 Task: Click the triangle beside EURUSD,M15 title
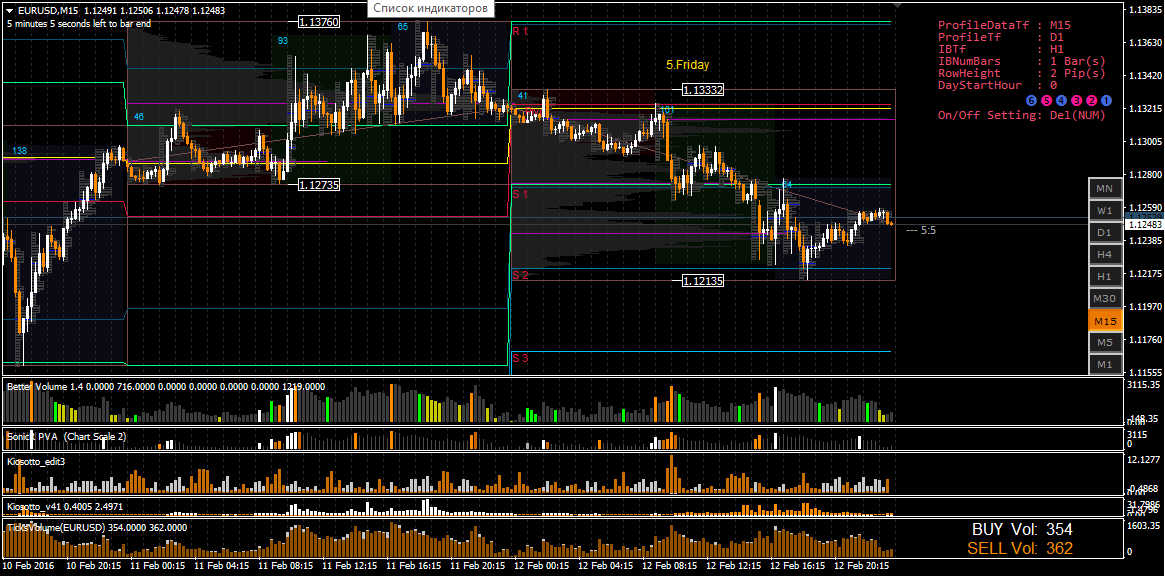point(8,10)
